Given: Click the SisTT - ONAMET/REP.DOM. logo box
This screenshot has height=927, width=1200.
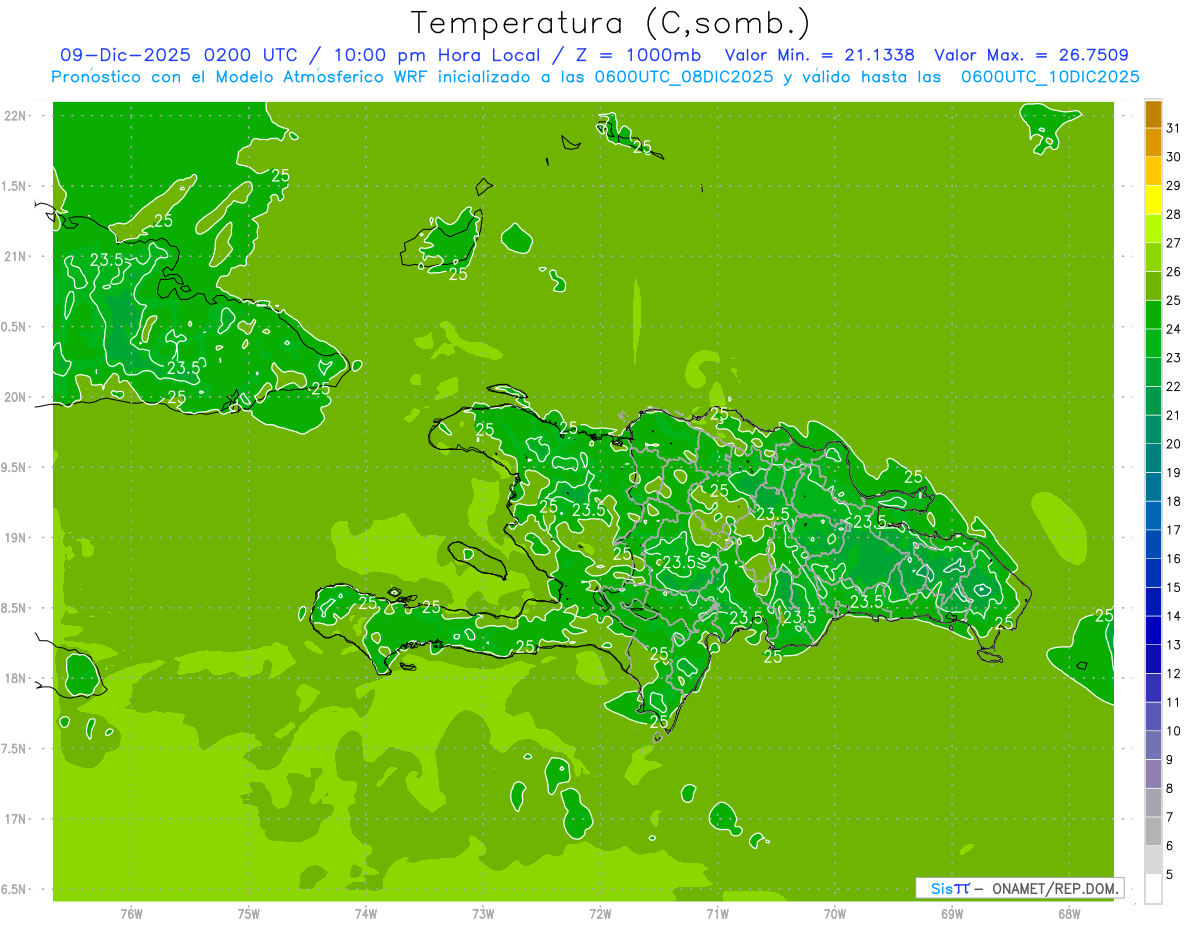Looking at the screenshot, I should (1019, 888).
